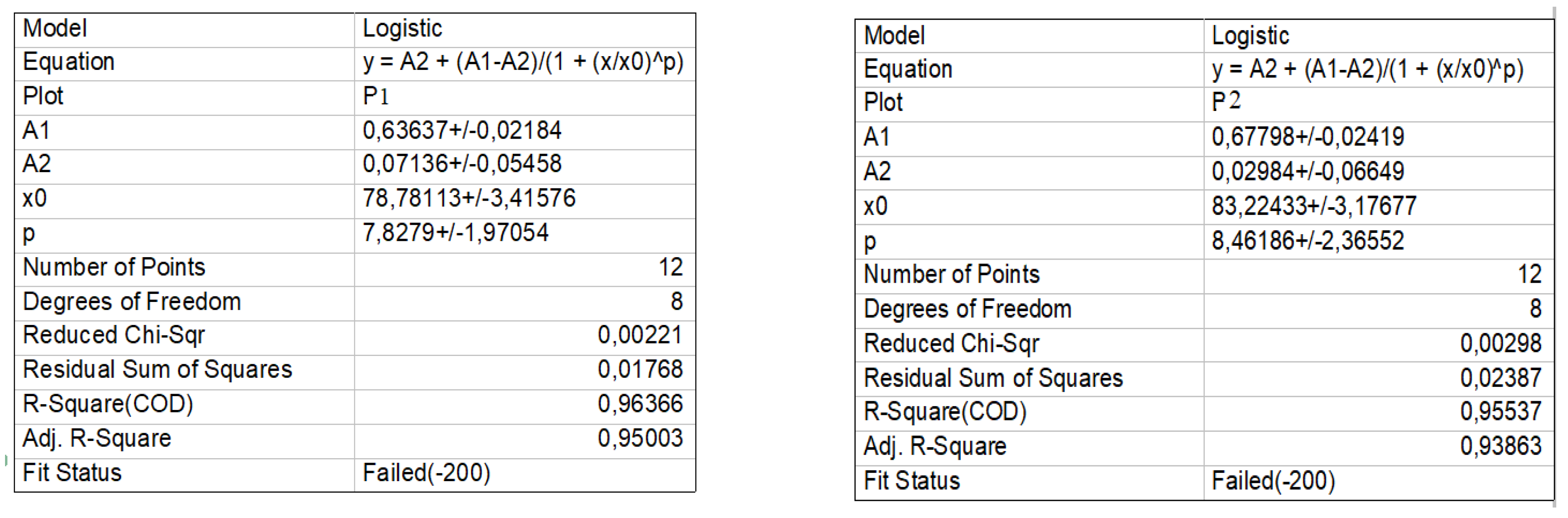The width and height of the screenshot is (1568, 518).
Task: Click the Model cell in left table
Action: coord(55,28)
